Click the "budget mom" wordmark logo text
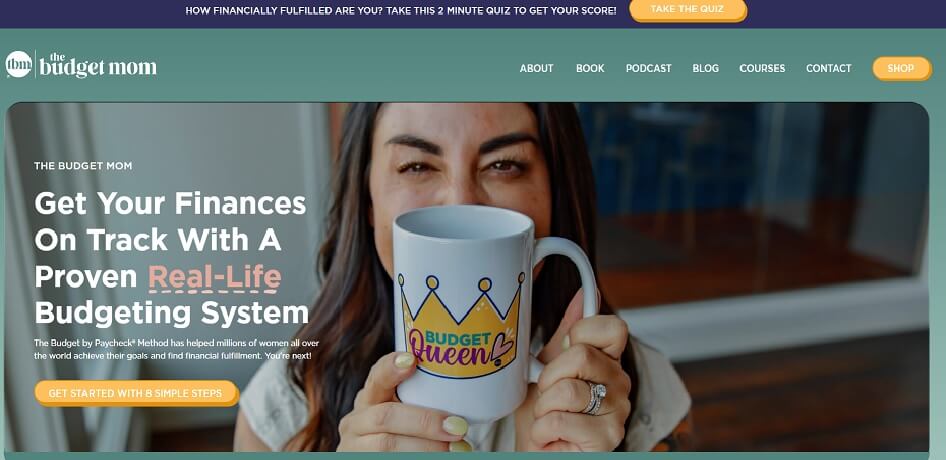Screen dimensions: 946x460 click(x=98, y=65)
